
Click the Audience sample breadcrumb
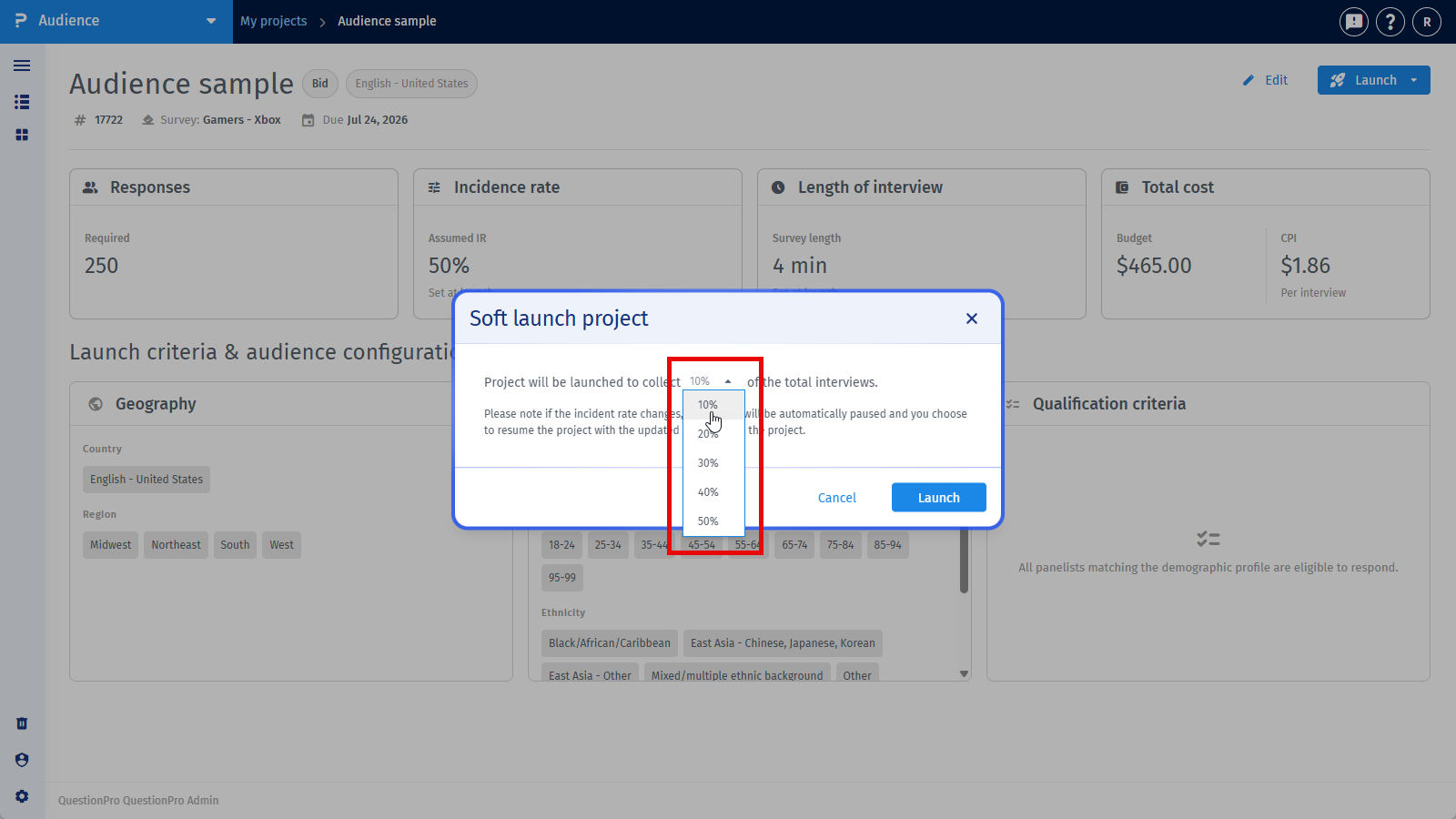[387, 21]
